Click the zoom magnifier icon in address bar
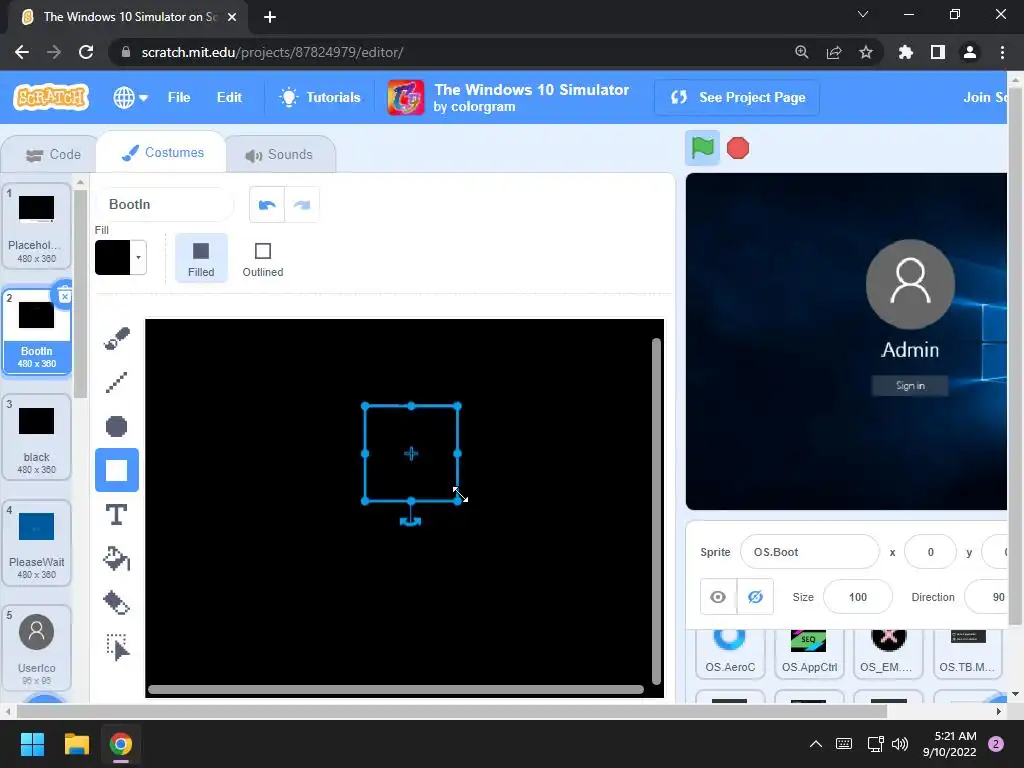The width and height of the screenshot is (1024, 768). [x=802, y=52]
